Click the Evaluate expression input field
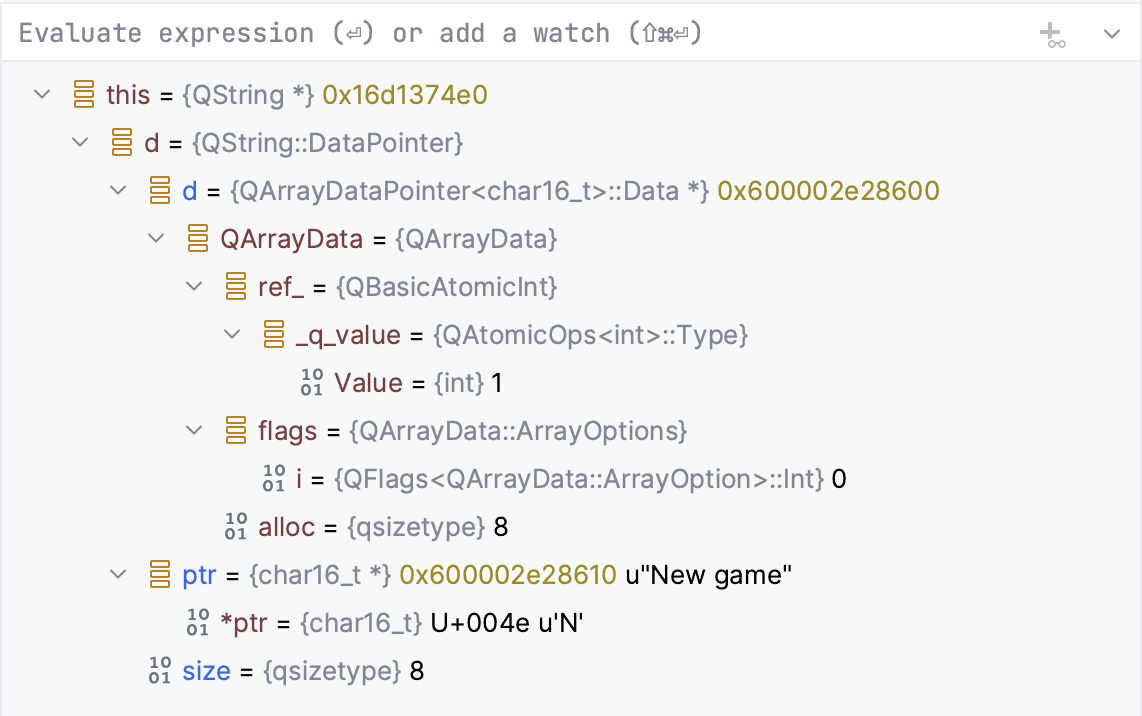 click(x=400, y=32)
